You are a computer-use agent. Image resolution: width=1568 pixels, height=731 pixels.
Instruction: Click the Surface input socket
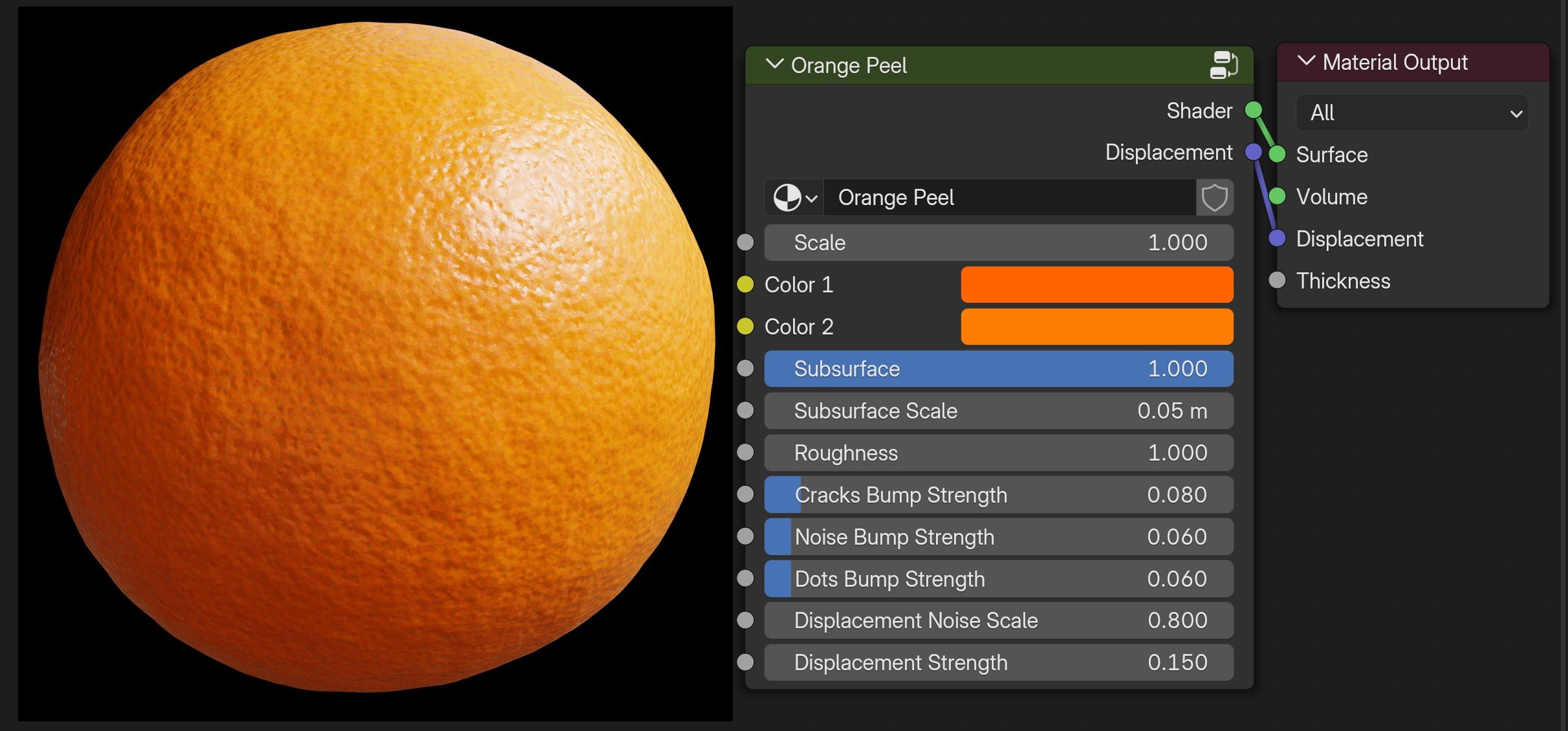point(1277,155)
